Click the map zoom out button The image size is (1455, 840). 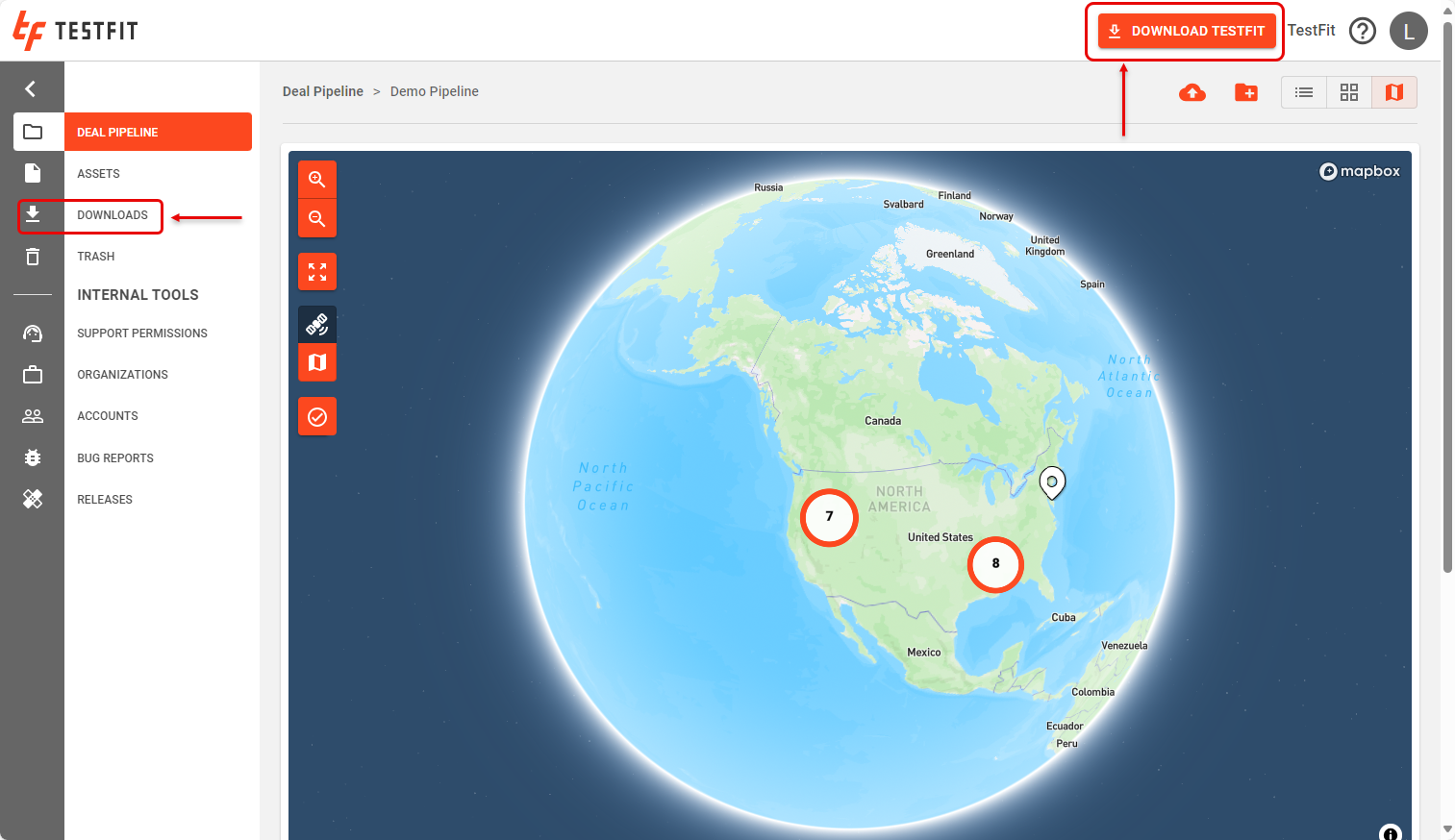coord(316,219)
